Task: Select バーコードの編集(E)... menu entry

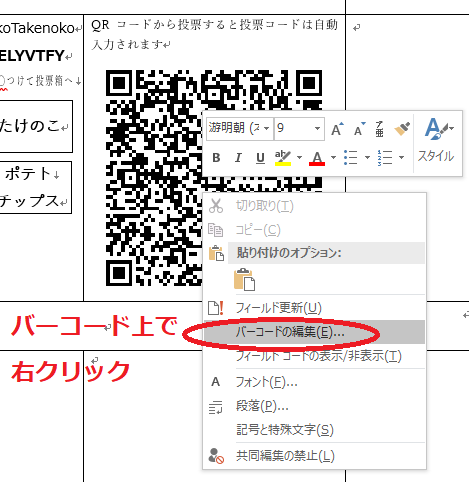Action: point(314,332)
